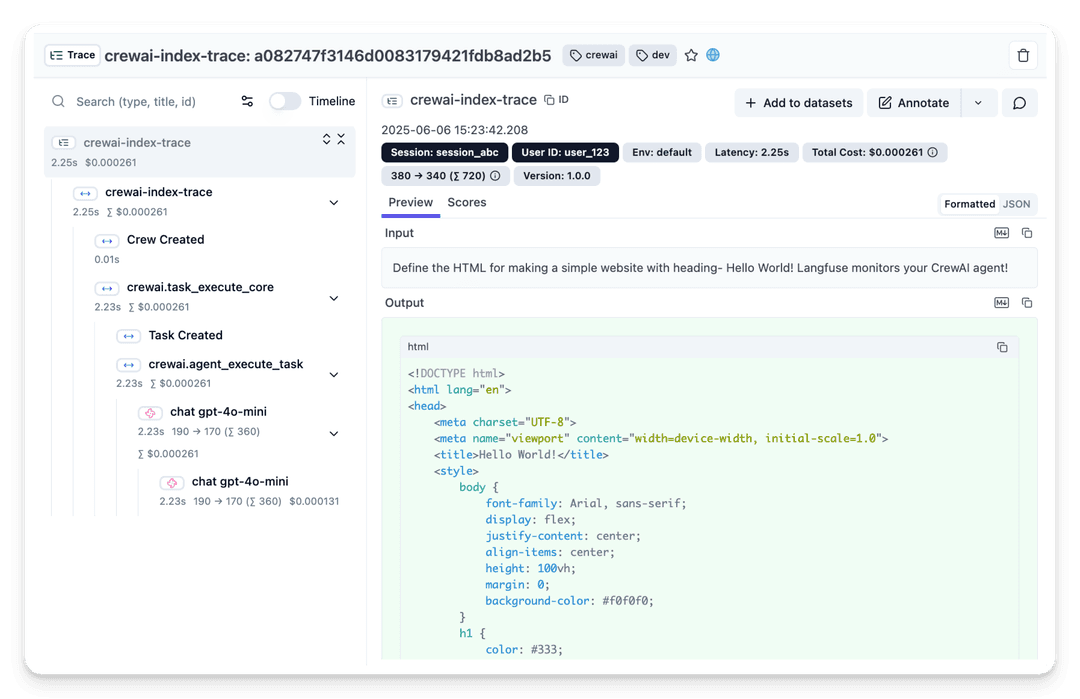Click the Env: default badge
Image resolution: width=1080 pixels, height=699 pixels.
tap(661, 152)
